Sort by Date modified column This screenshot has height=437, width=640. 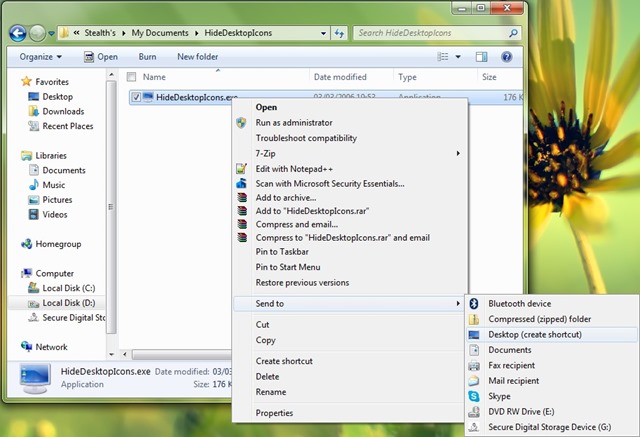pos(340,77)
